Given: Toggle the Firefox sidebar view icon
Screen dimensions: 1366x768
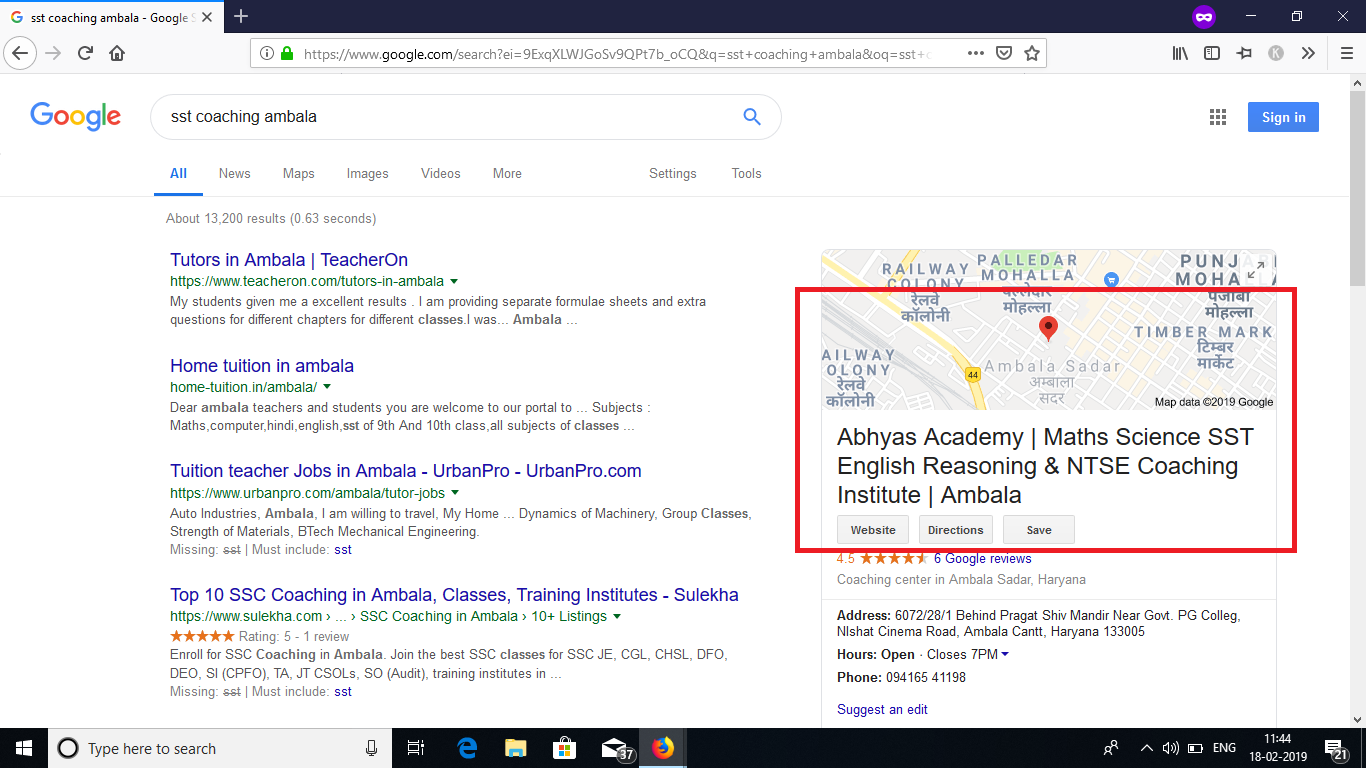Looking at the screenshot, I should [1212, 54].
